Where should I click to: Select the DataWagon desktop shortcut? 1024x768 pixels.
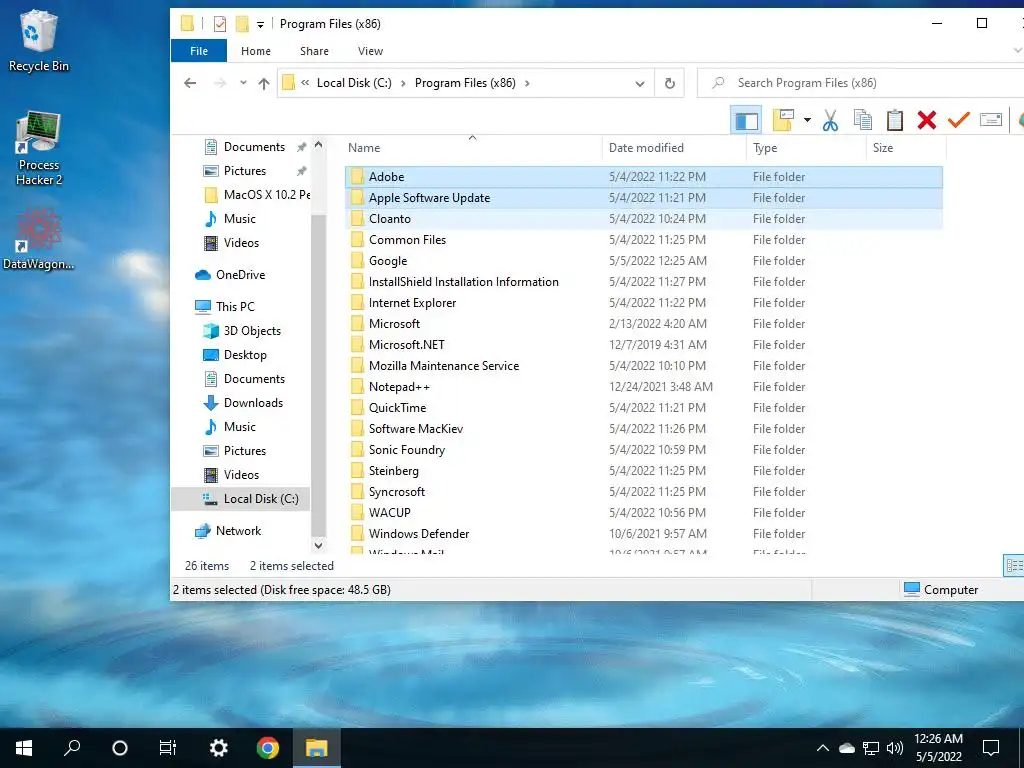39,239
